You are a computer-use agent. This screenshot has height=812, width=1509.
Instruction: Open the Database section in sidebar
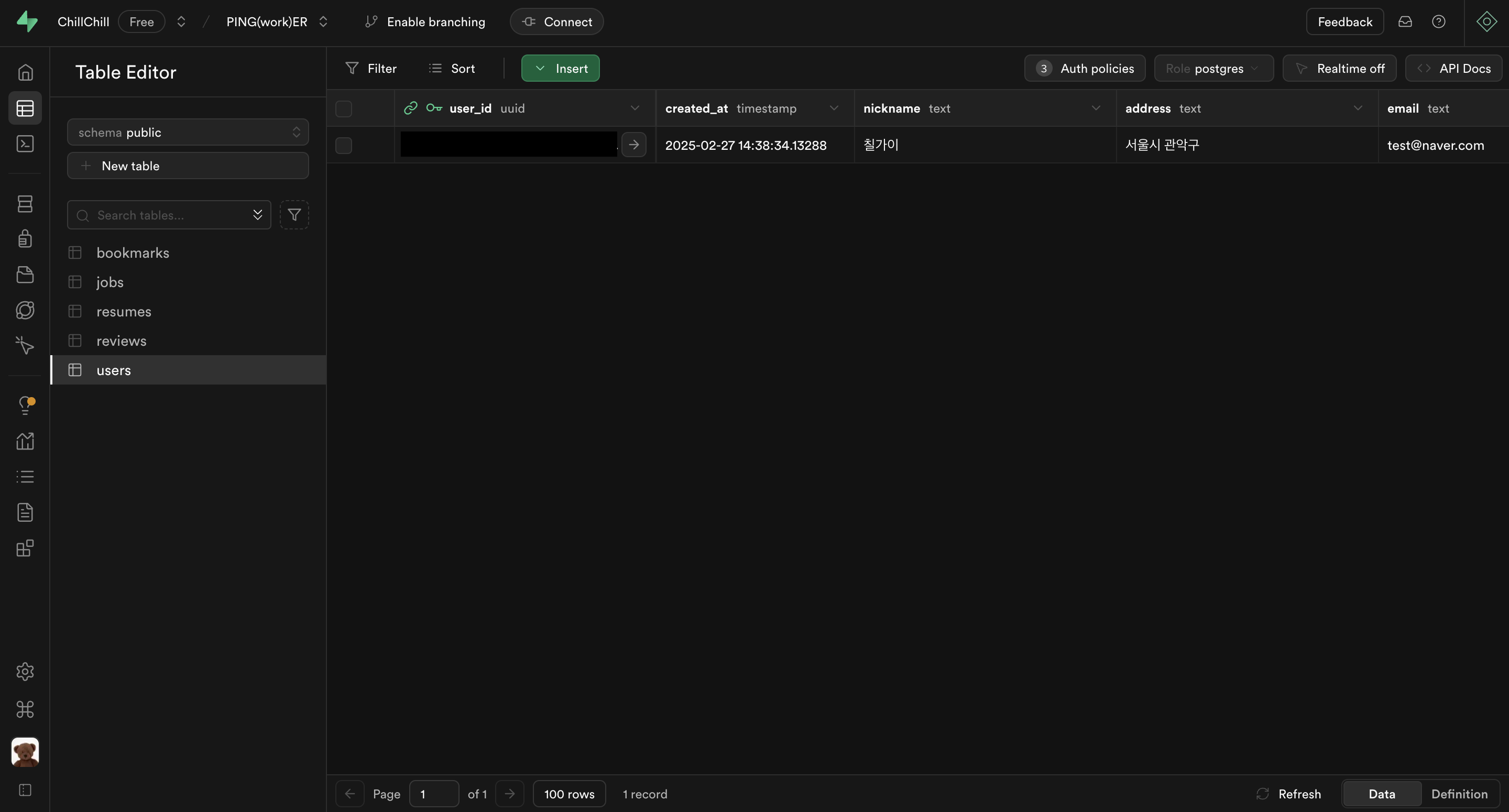(x=25, y=204)
